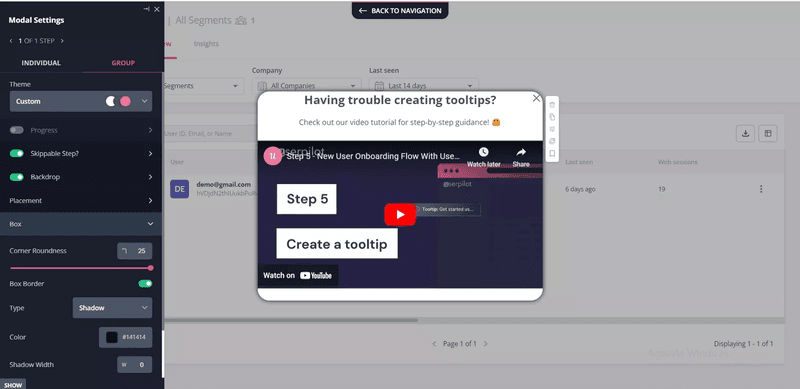Go to next step with right chevron
The width and height of the screenshot is (800, 389).
click(x=62, y=41)
